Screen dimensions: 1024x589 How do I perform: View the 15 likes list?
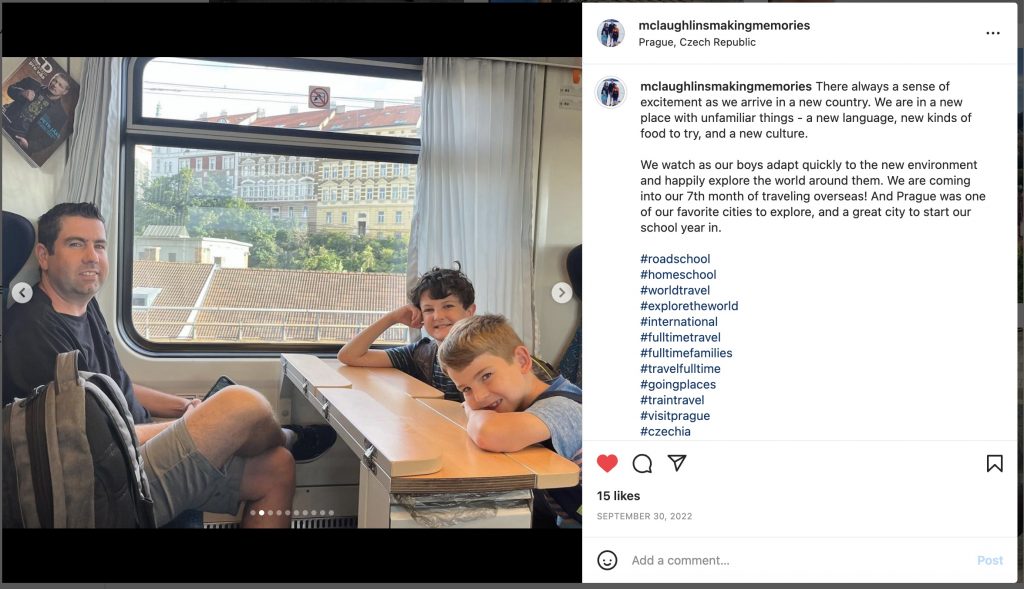pyautogui.click(x=618, y=496)
